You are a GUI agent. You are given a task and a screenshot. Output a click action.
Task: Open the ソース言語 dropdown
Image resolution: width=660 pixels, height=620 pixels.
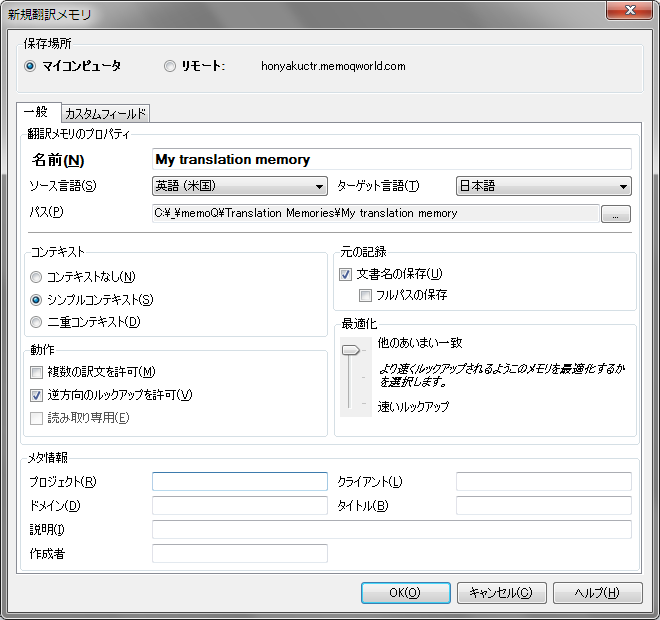(x=240, y=186)
